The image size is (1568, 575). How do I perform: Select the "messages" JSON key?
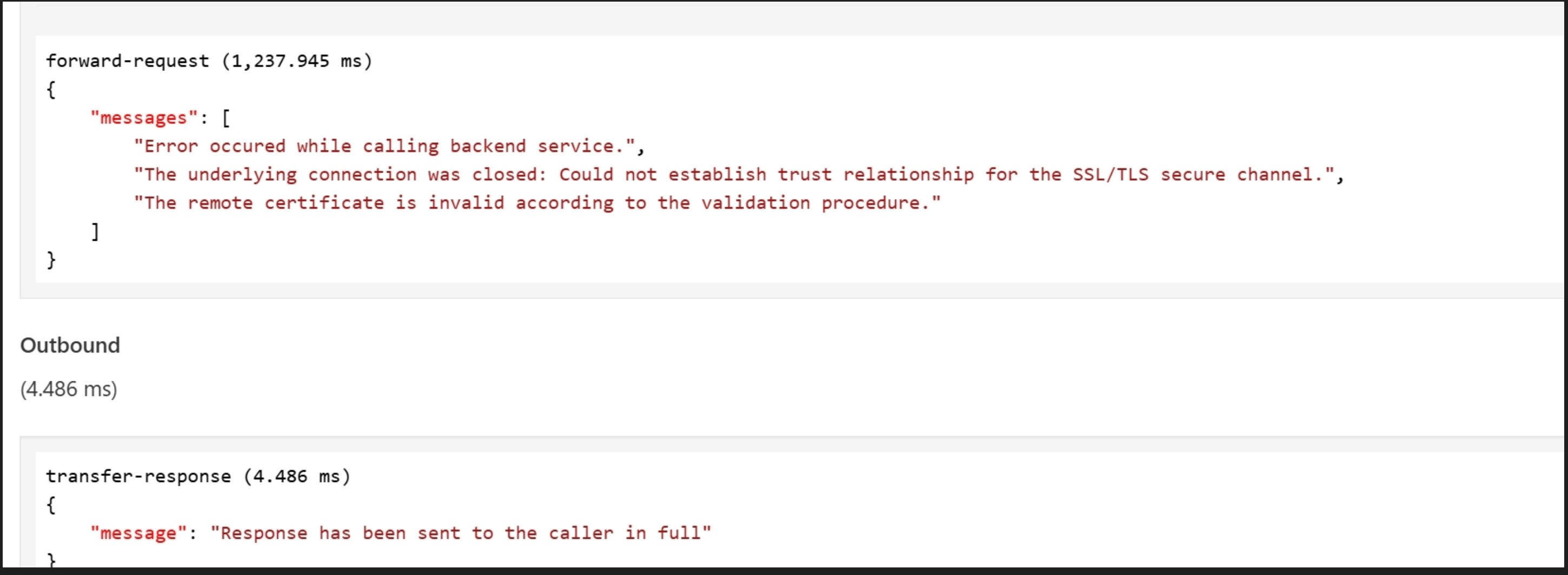(x=144, y=117)
